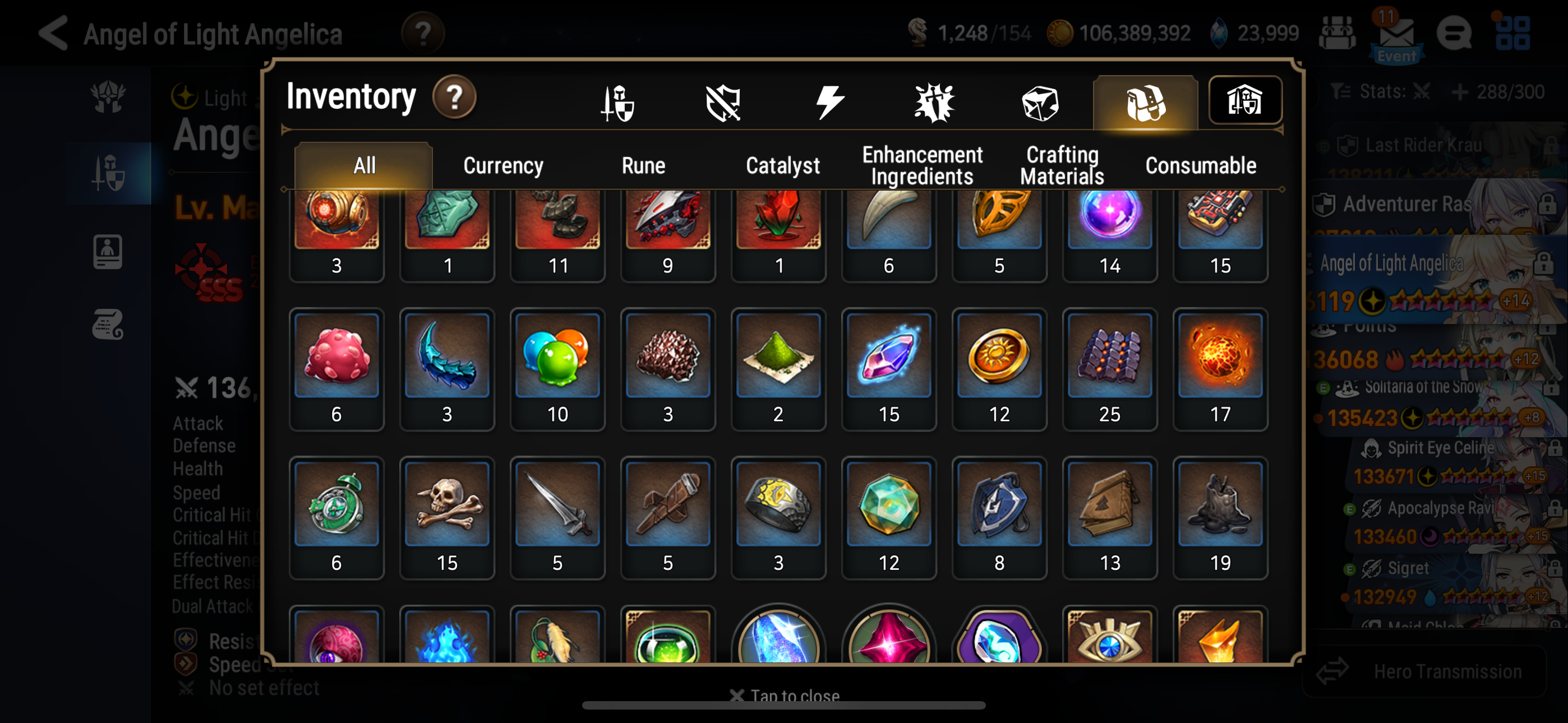Select the three colored slime orbs item
This screenshot has height=723, width=1568.
pyautogui.click(x=557, y=369)
